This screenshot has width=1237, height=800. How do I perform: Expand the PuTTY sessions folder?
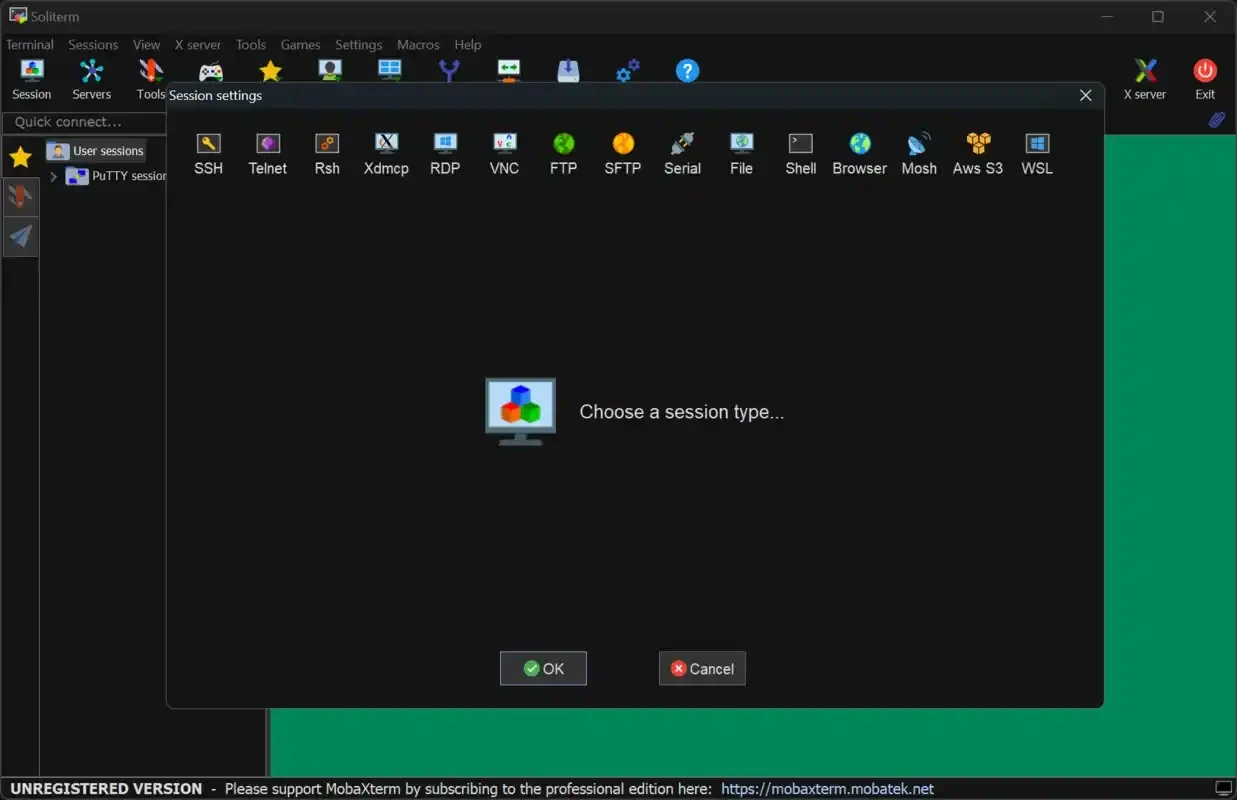pyautogui.click(x=53, y=176)
